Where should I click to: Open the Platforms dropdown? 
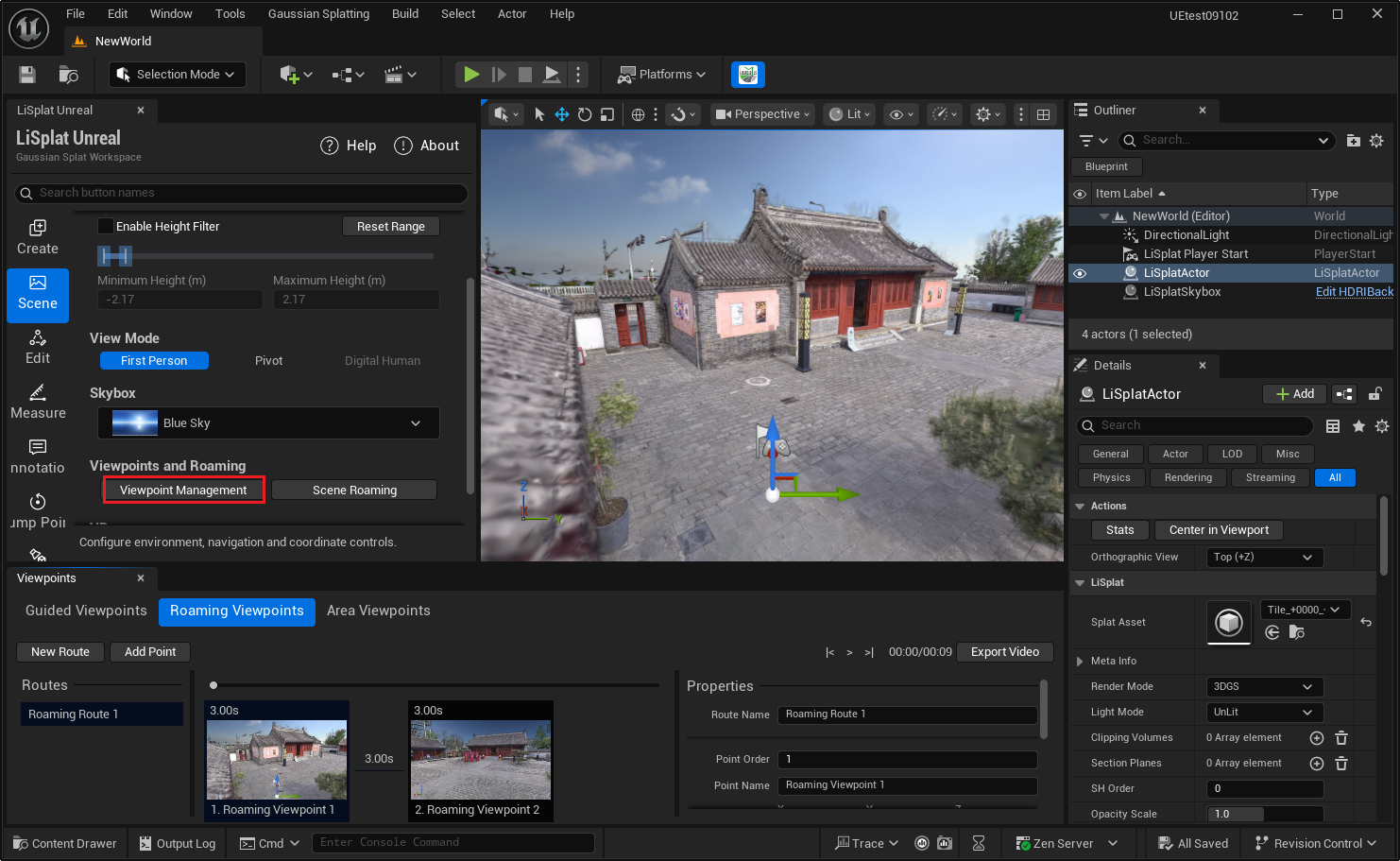pos(662,75)
